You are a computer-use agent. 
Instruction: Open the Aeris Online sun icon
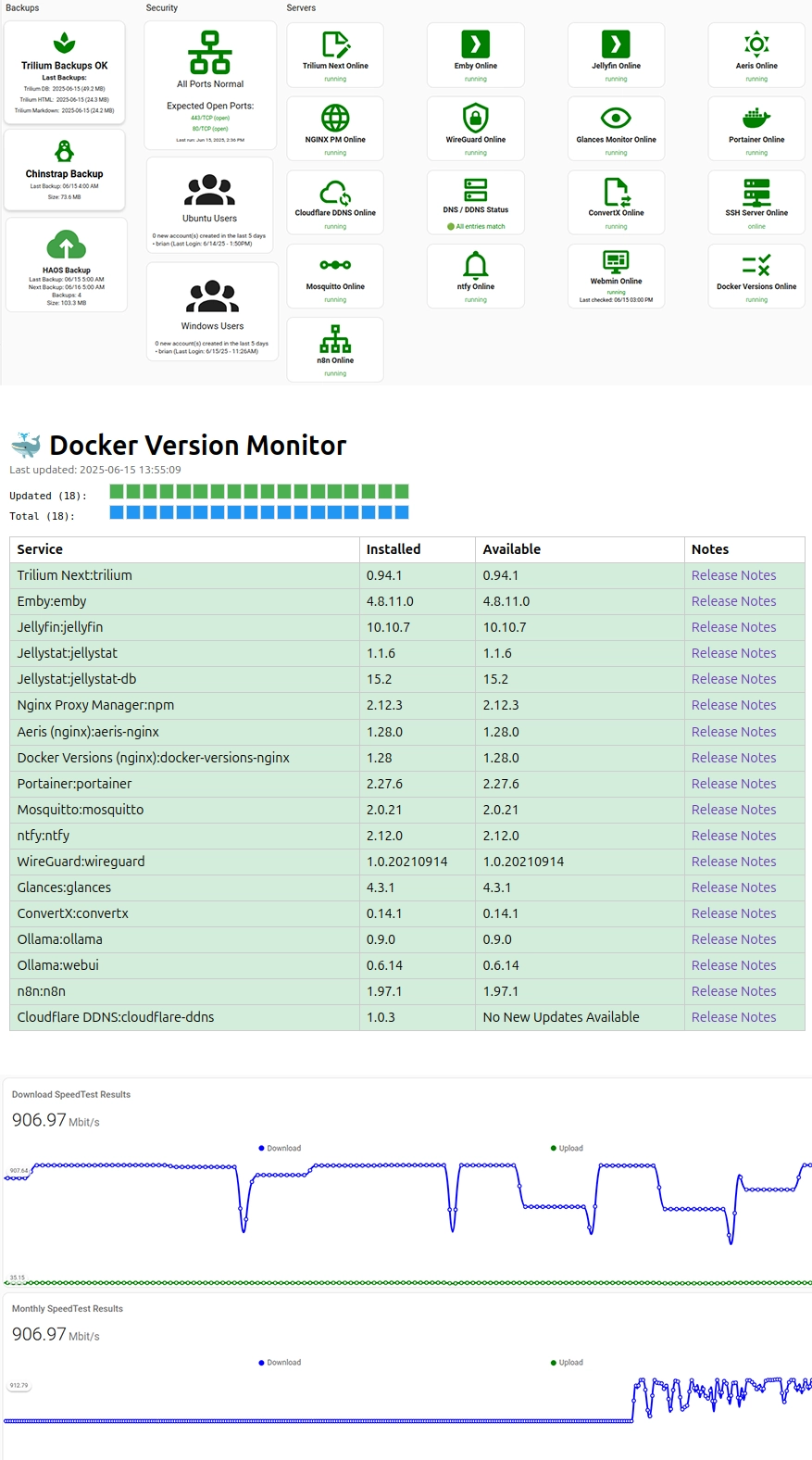pos(756,44)
